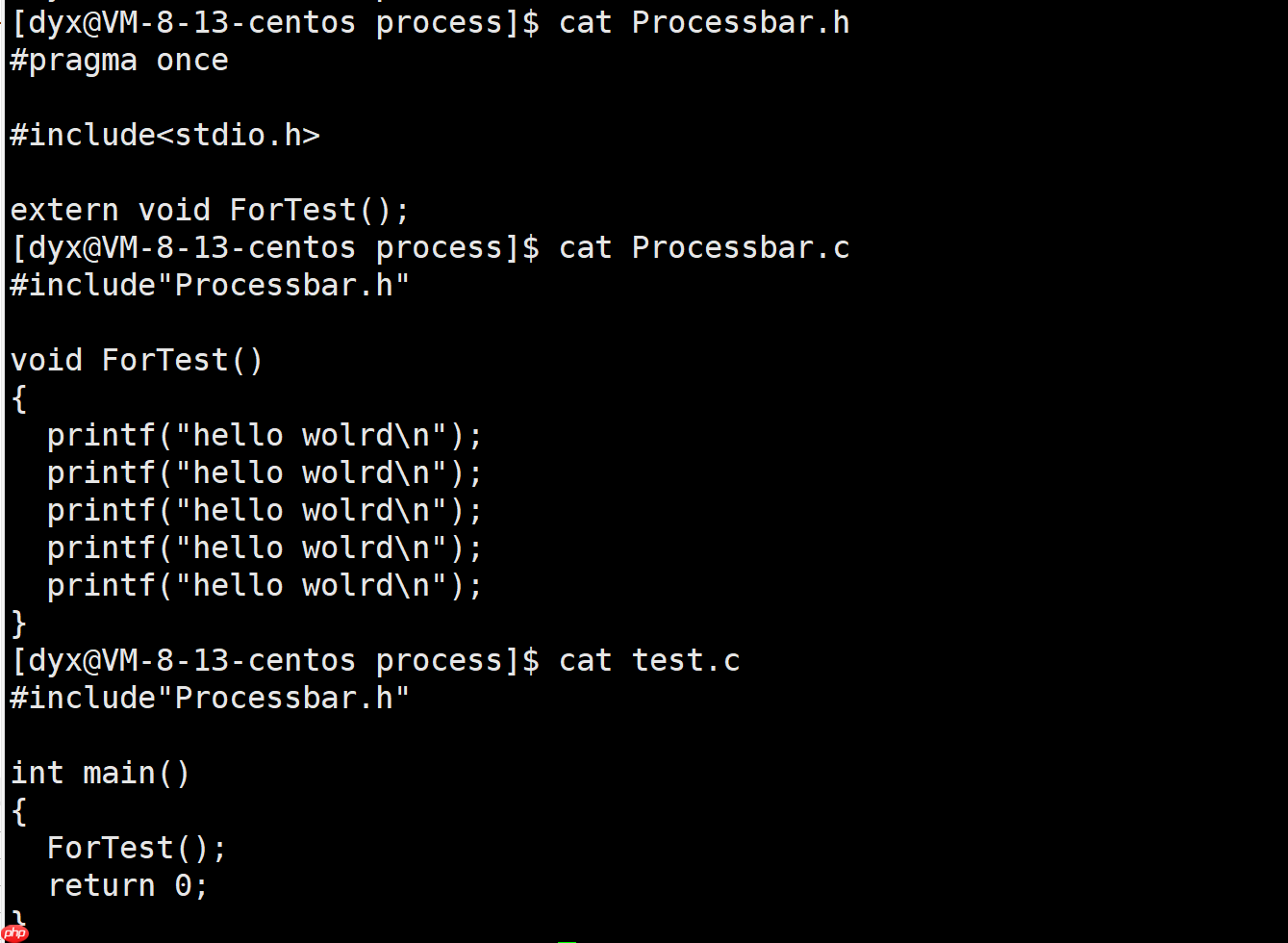Click the include line below 'cat test.c'
Screen dimensions: 1288x943
[210, 698]
